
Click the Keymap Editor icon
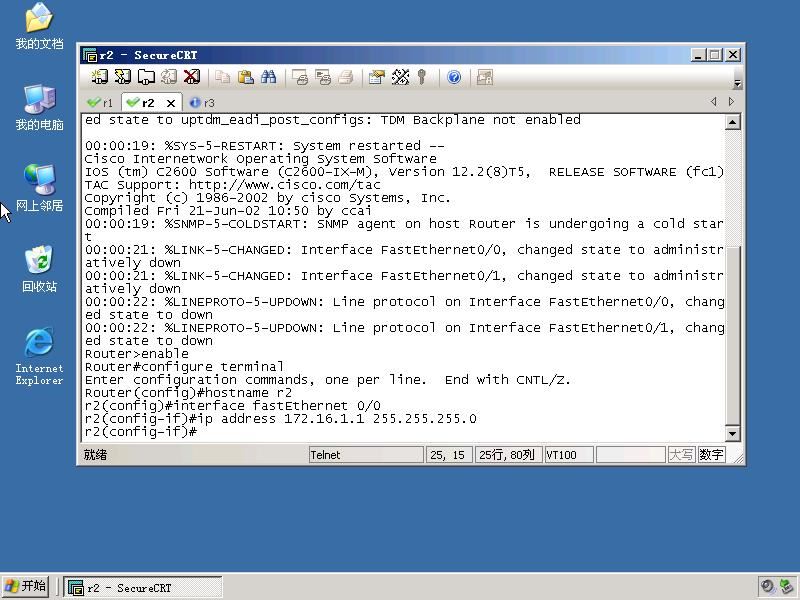coord(400,77)
